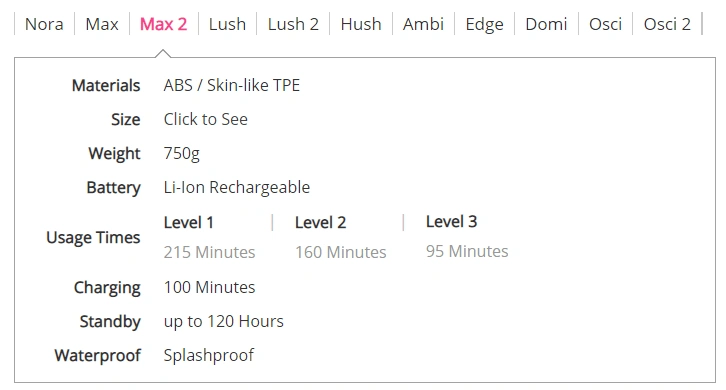Click the Li-Ion Rechargeable battery text

(x=237, y=188)
